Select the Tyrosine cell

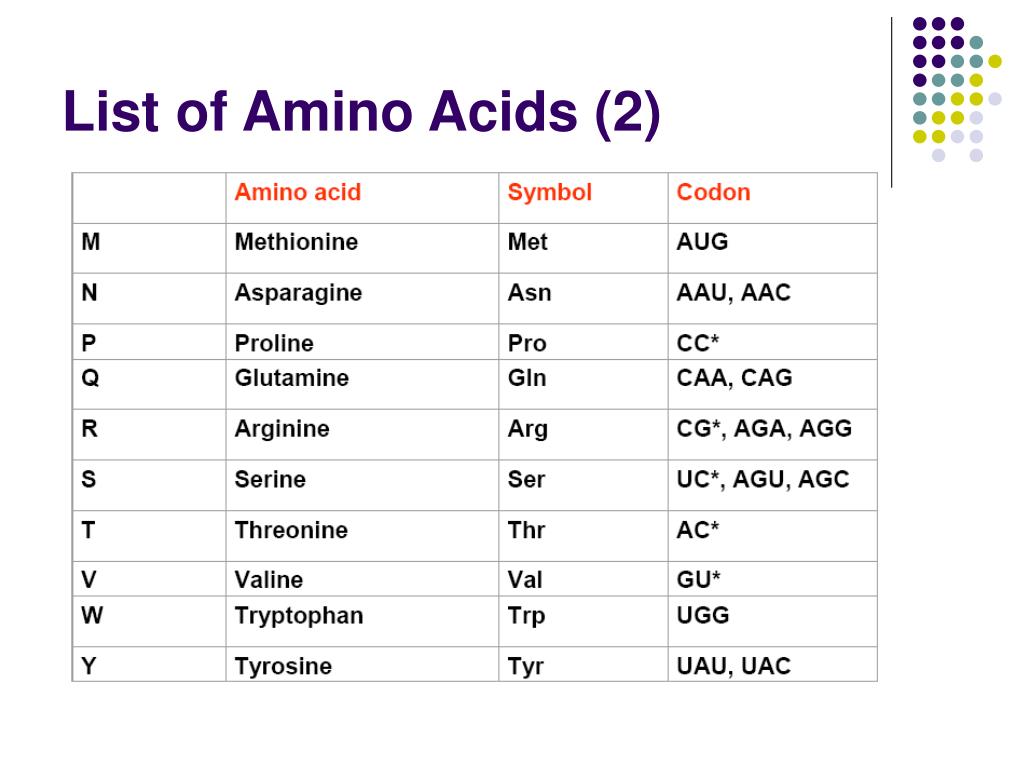[x=362, y=665]
